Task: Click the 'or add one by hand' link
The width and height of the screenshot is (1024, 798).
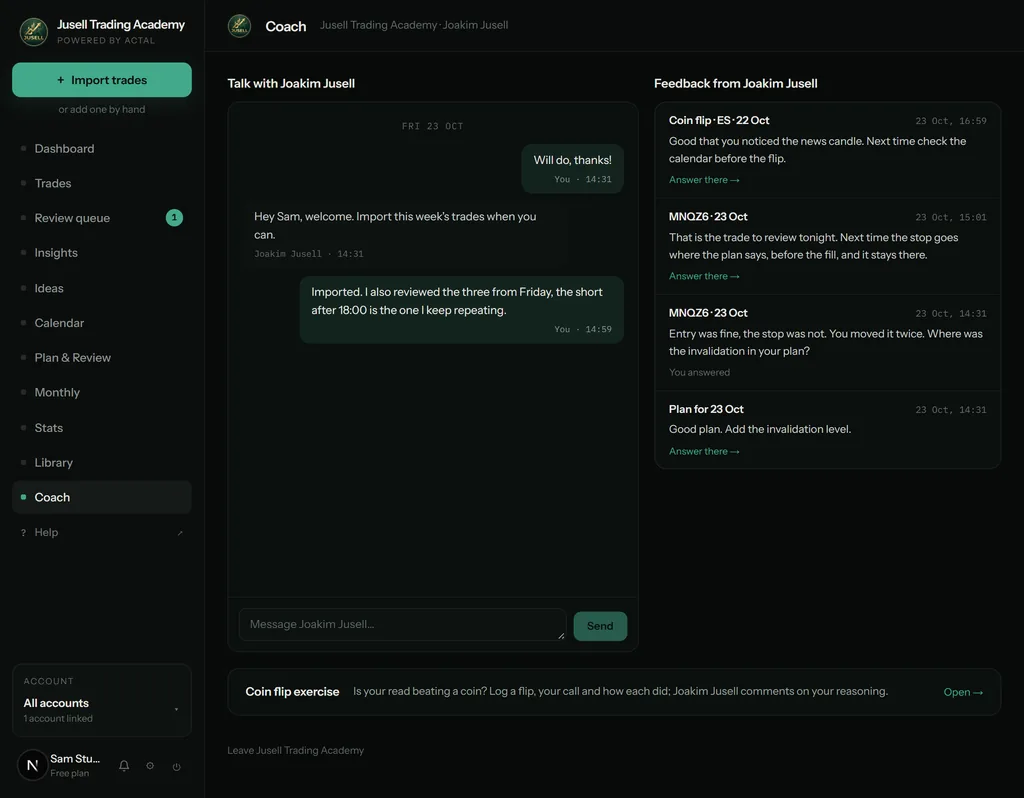Action: [102, 109]
